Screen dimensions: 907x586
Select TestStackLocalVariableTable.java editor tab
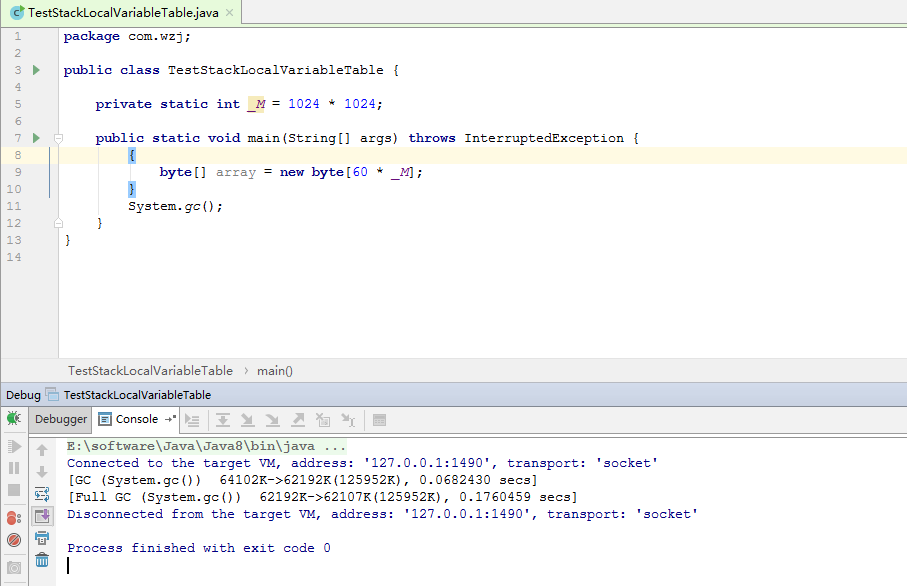(x=123, y=13)
